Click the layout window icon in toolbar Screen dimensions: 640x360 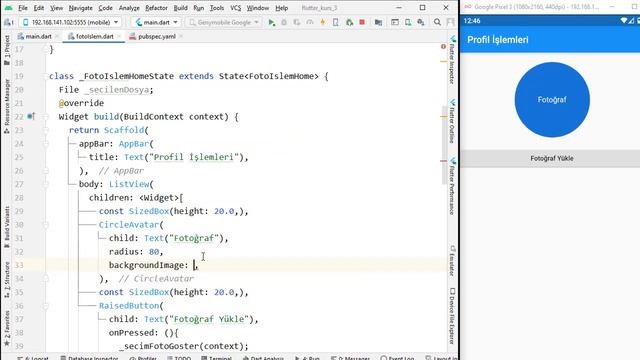pyautogui.click(x=395, y=22)
